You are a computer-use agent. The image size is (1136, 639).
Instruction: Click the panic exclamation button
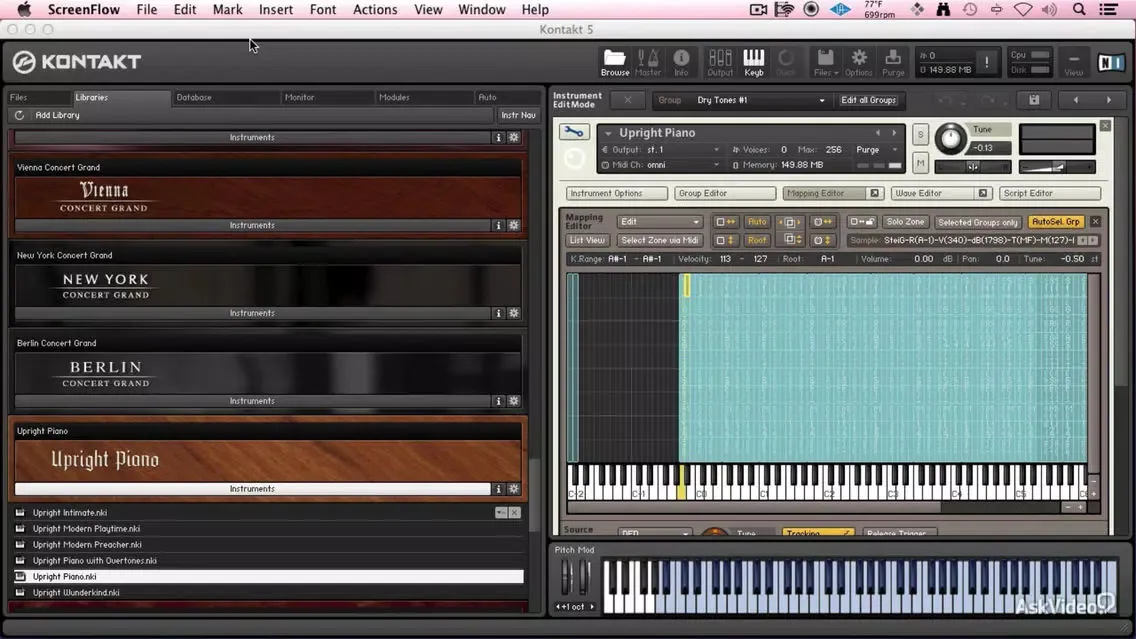pyautogui.click(x=986, y=63)
